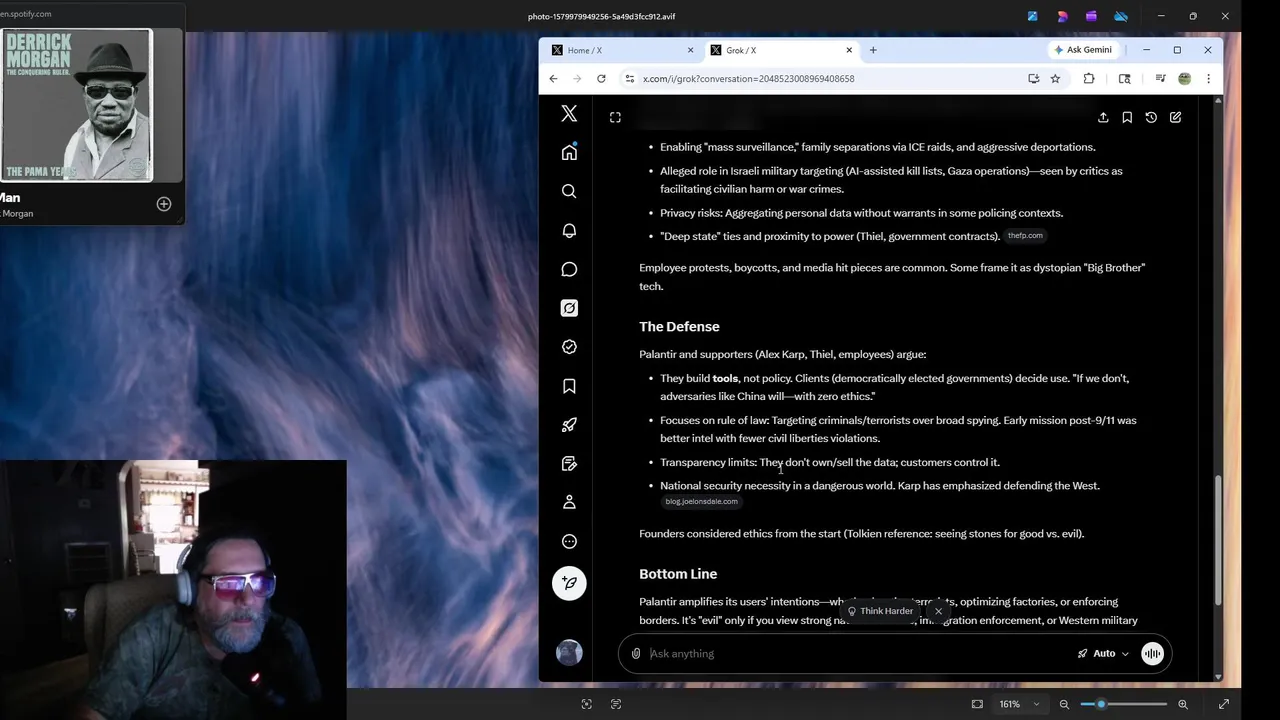Open Notifications bell in X sidebar

569,230
